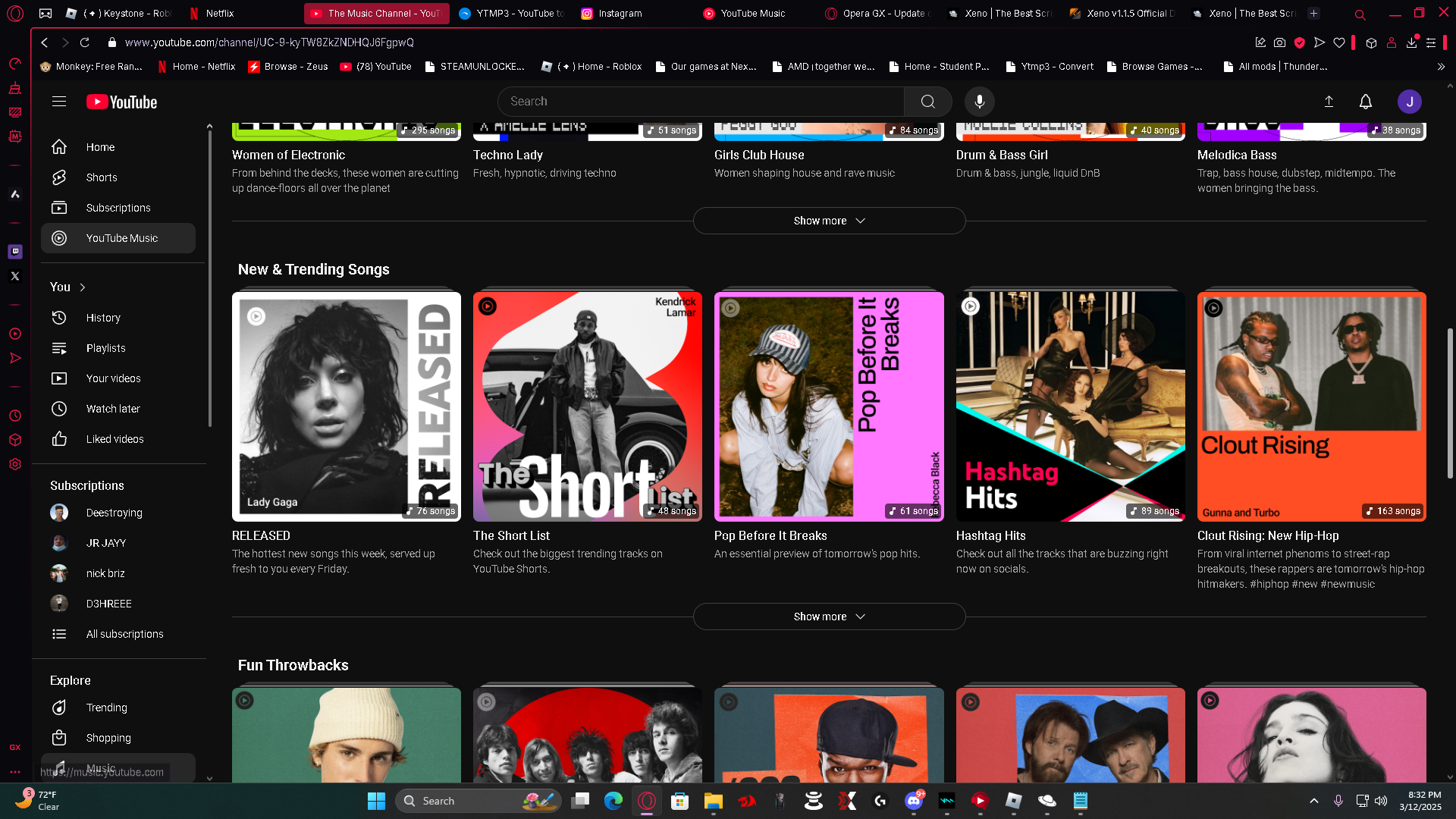
Task: Switch to the YTMP3 tab
Action: (x=513, y=14)
